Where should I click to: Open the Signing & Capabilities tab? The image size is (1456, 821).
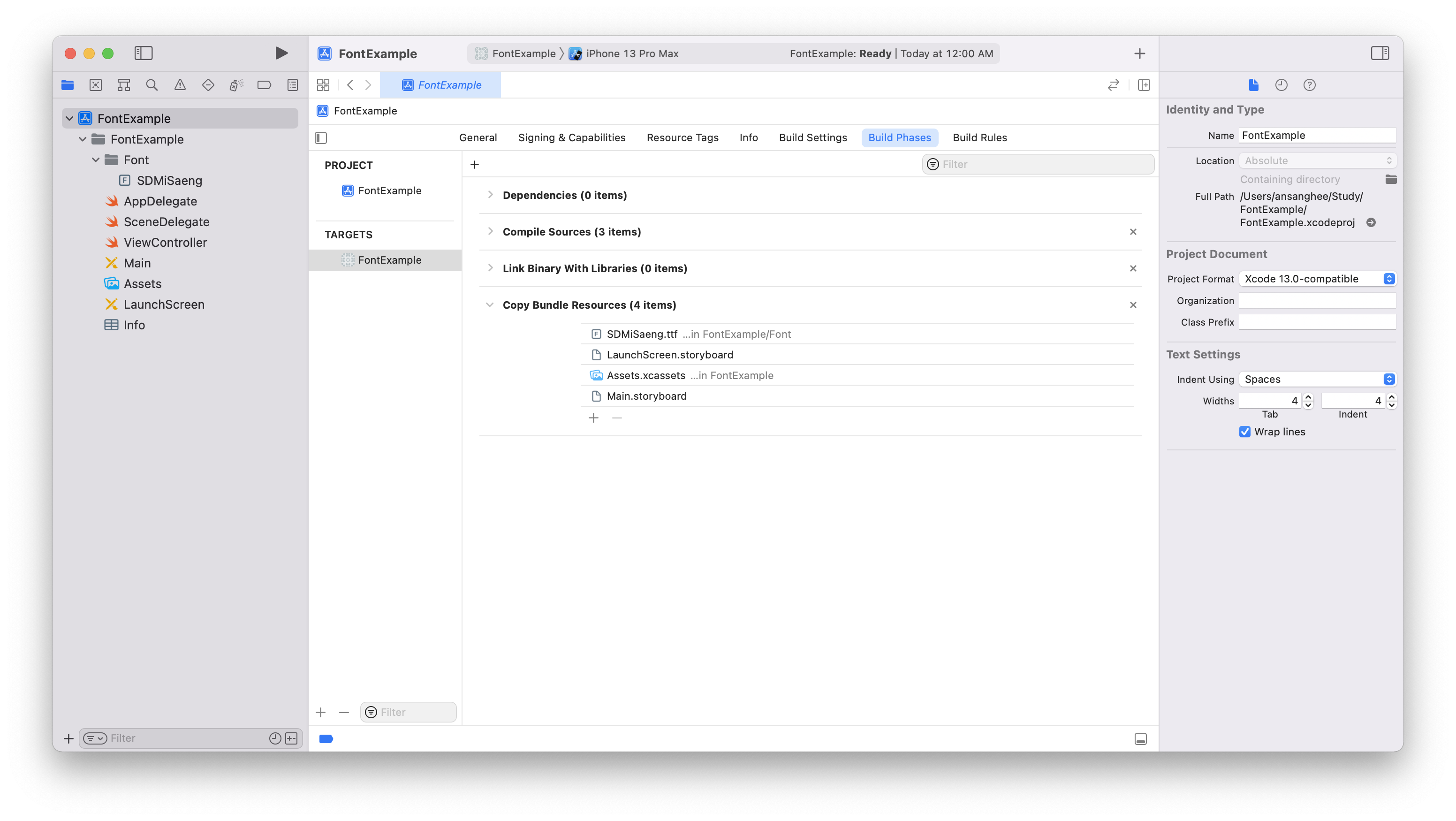coord(571,137)
